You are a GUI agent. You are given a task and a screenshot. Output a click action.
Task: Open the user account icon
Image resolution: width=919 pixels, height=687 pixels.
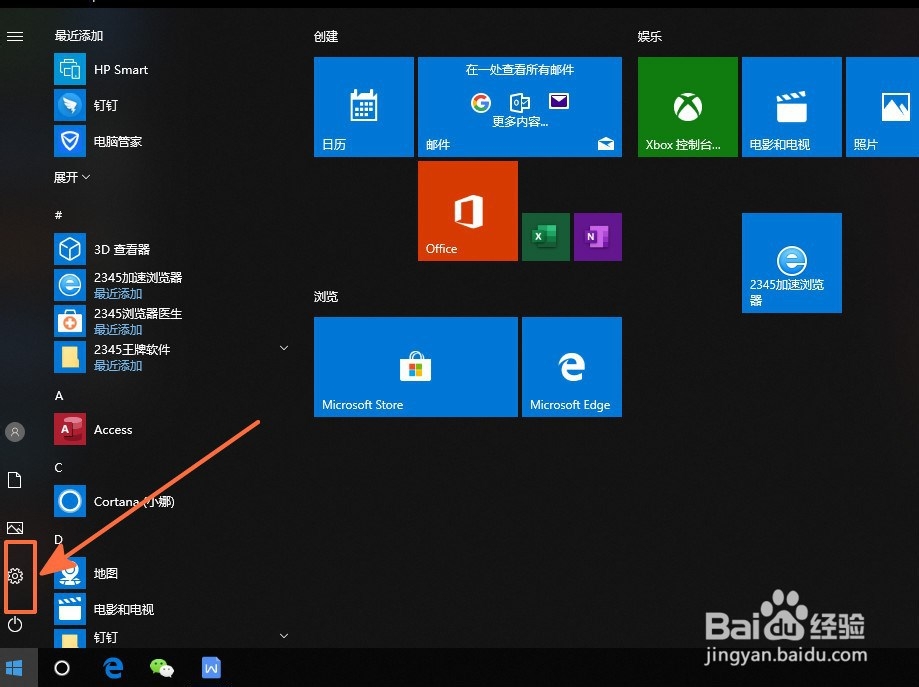(15, 432)
